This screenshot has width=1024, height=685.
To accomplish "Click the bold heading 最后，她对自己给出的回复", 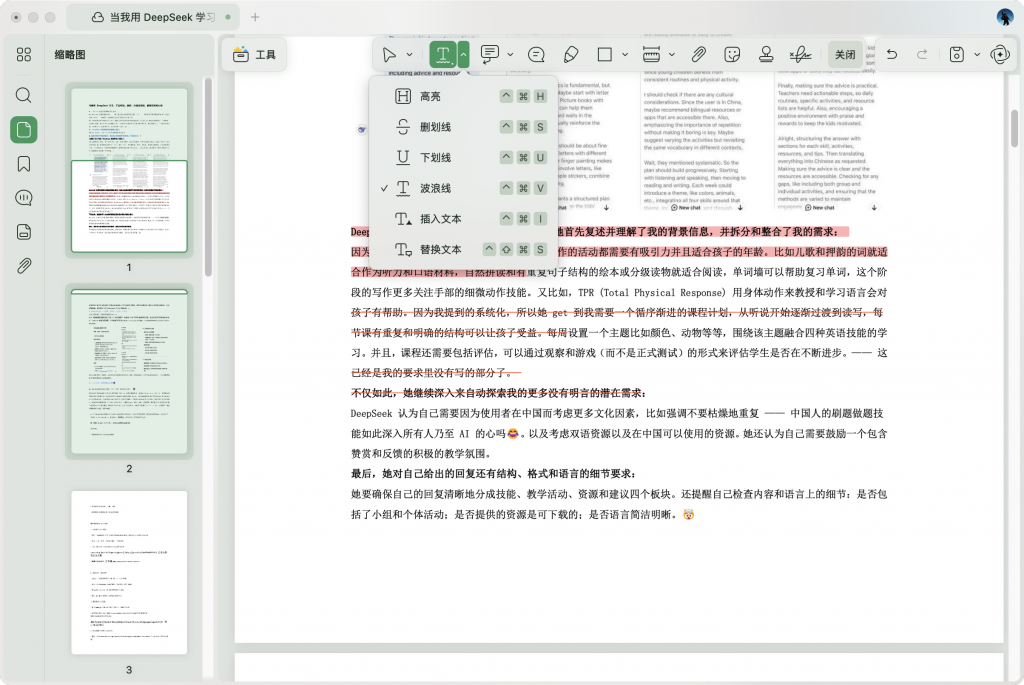I will tap(493, 474).
